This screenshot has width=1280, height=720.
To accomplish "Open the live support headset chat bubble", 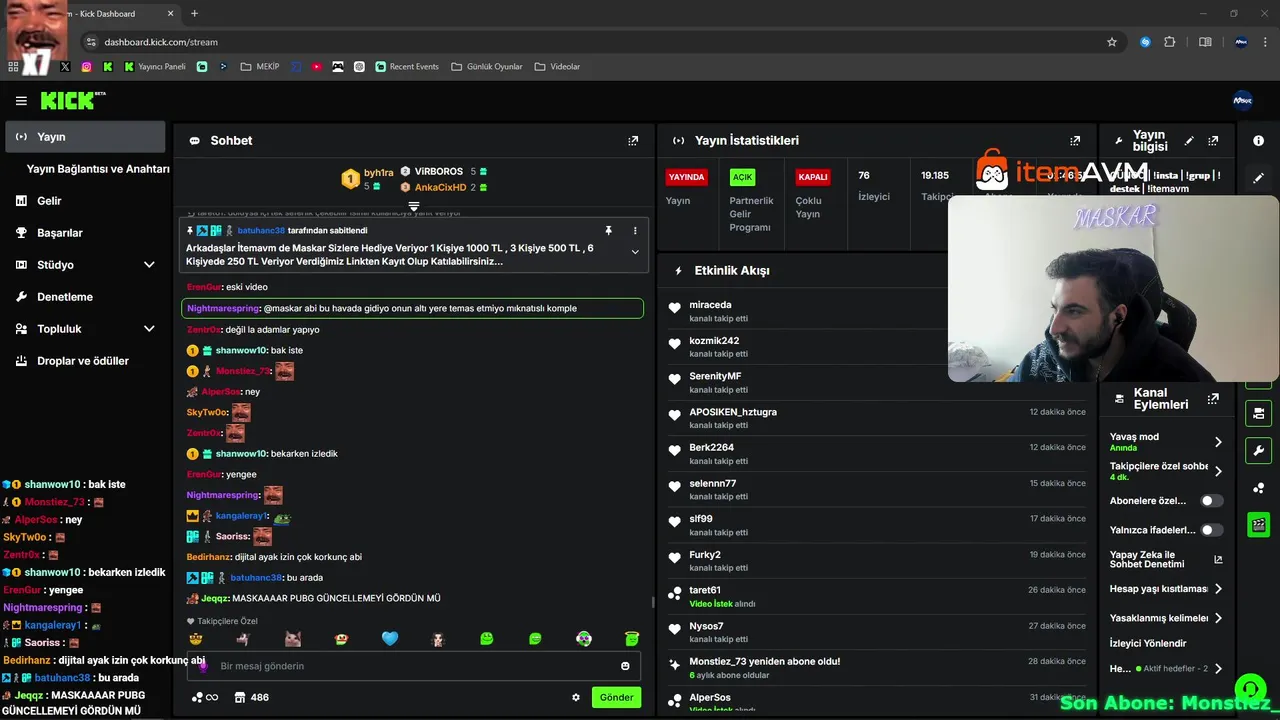I will [1249, 689].
